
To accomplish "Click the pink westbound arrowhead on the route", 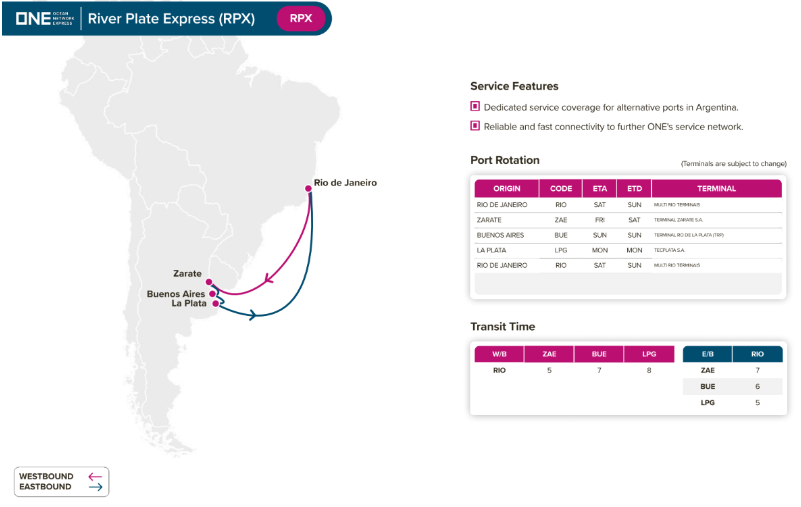I will coord(260,283).
